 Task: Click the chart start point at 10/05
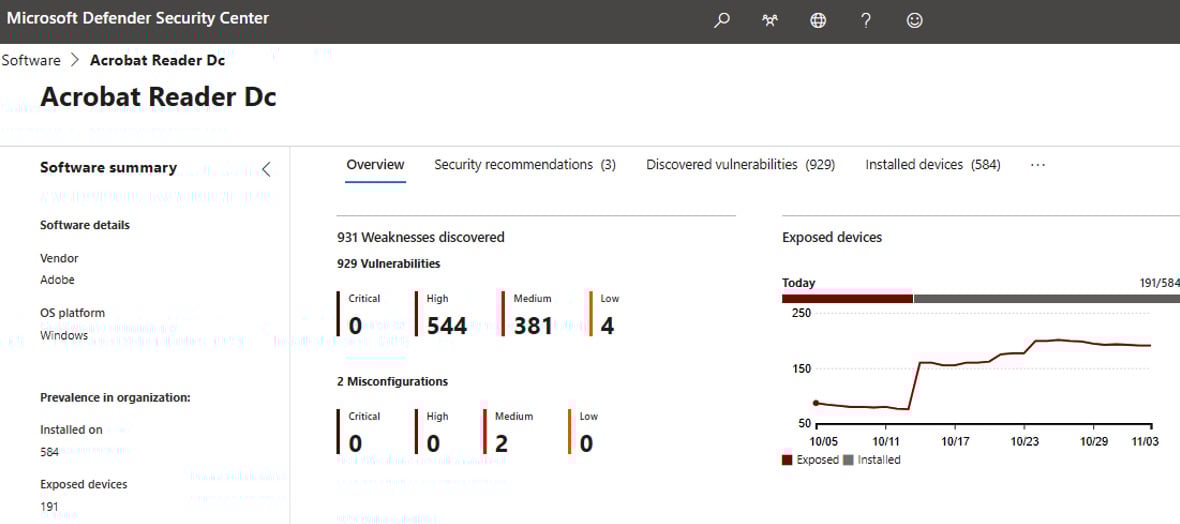817,403
